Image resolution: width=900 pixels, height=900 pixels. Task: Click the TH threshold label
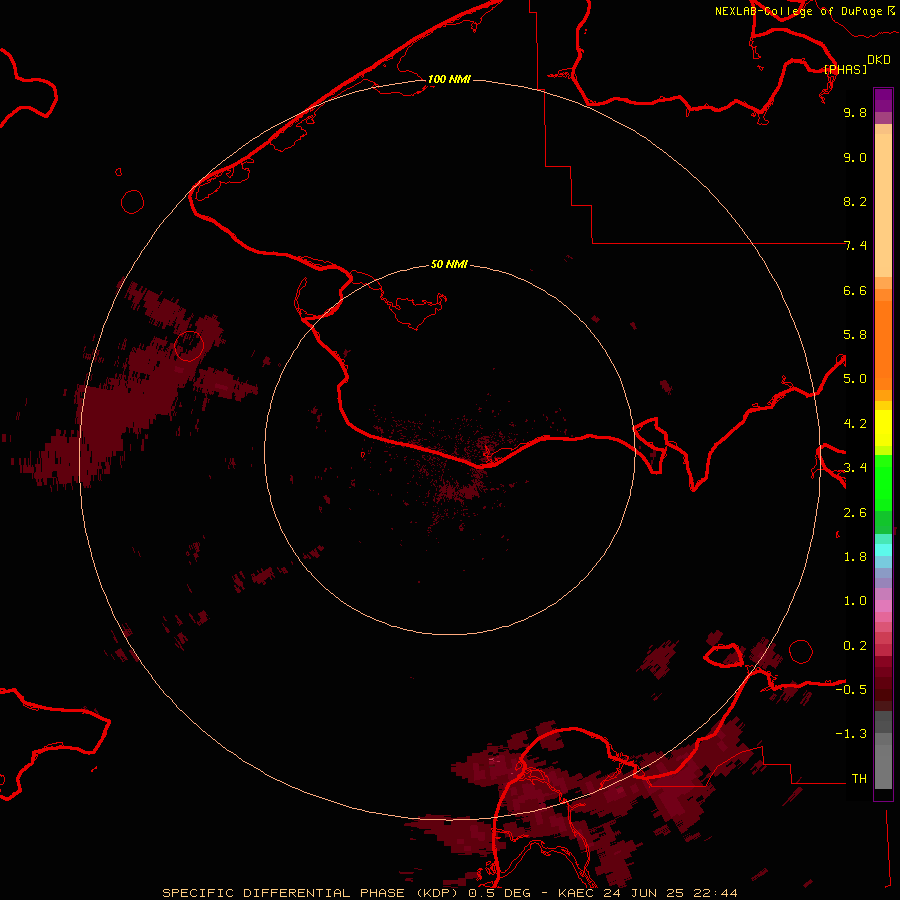859,778
